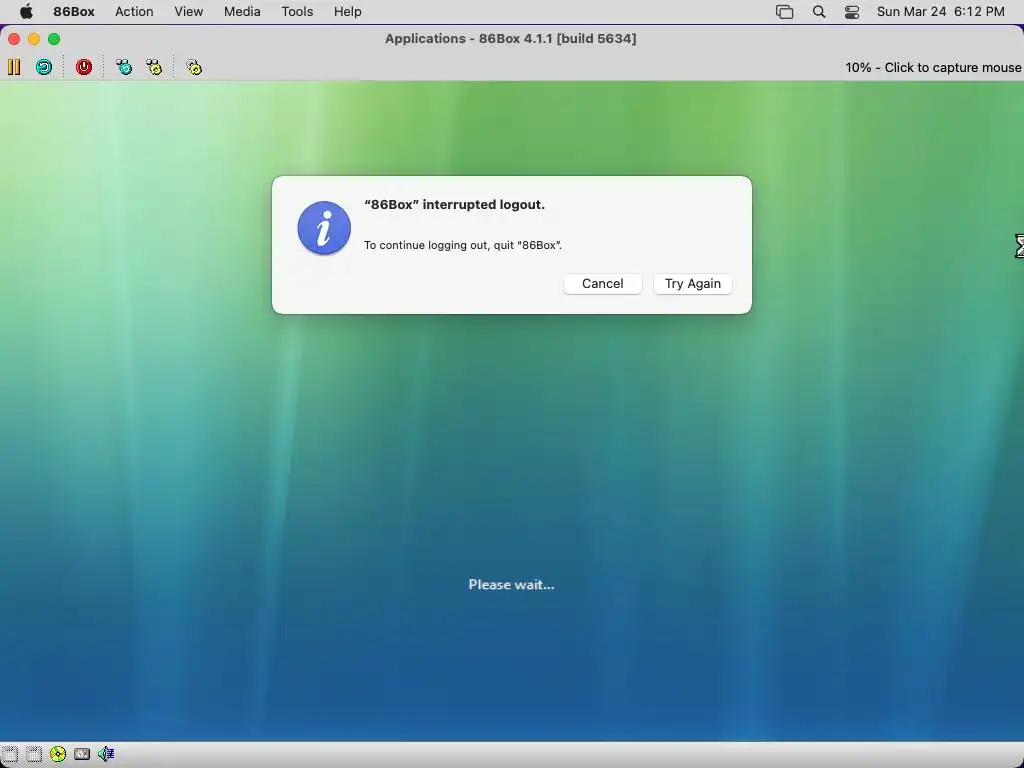
Task: Click the Stage Manager windows icon
Action: pos(784,12)
